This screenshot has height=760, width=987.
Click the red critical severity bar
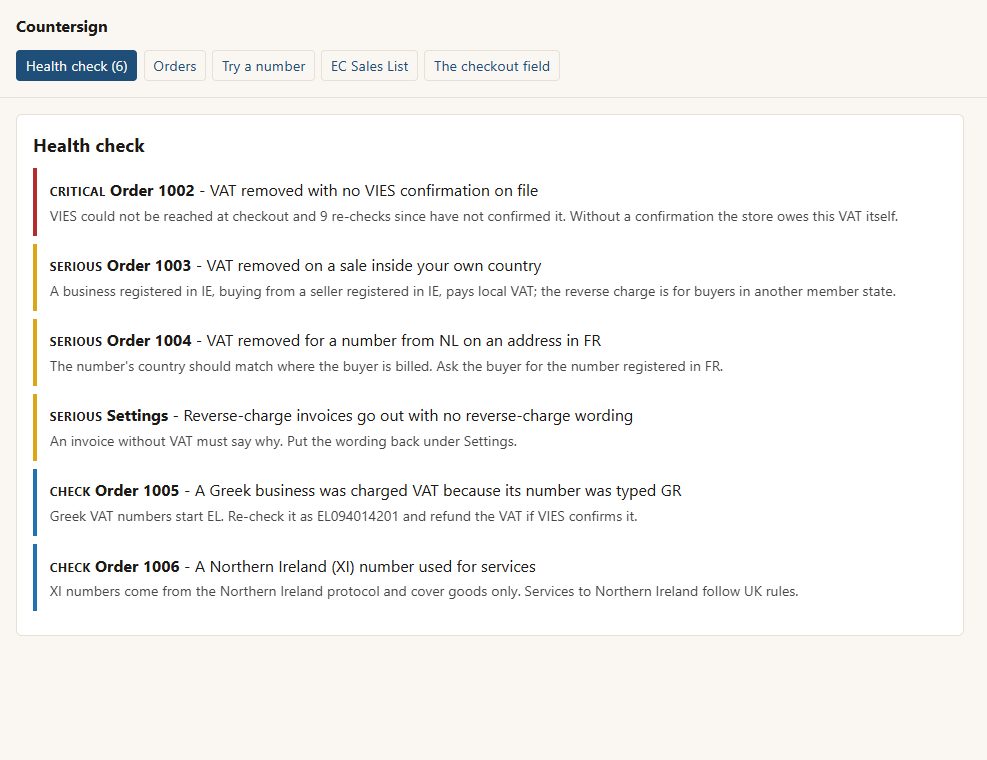(35, 202)
